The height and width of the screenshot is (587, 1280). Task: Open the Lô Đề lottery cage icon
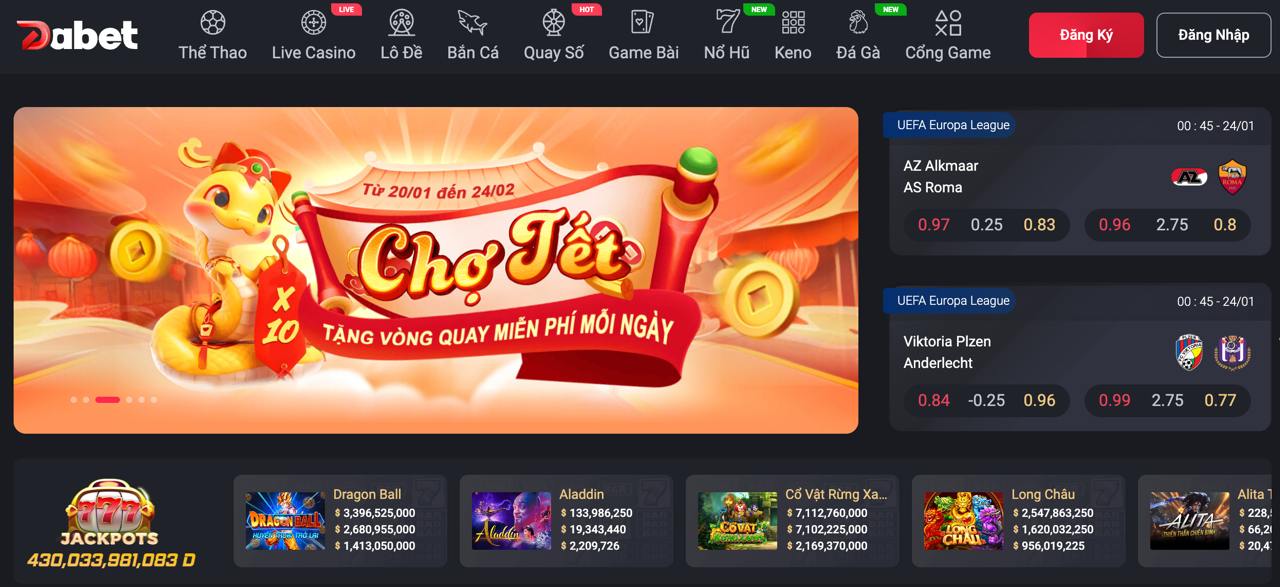pos(401,22)
